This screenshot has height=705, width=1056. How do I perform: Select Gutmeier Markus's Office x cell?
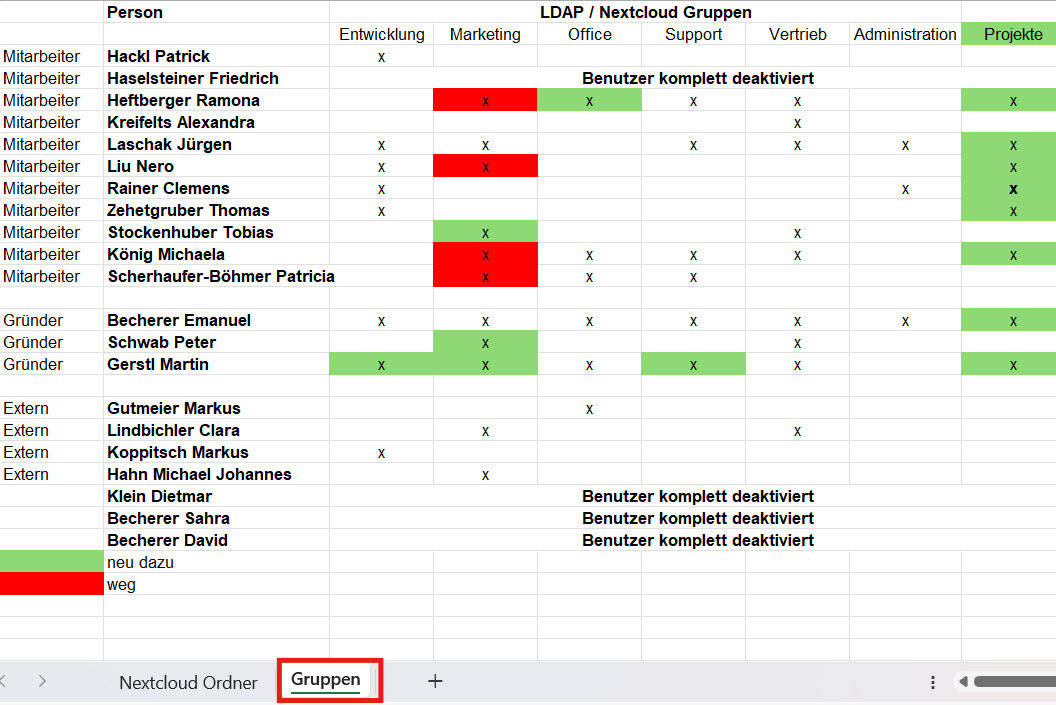(x=589, y=408)
